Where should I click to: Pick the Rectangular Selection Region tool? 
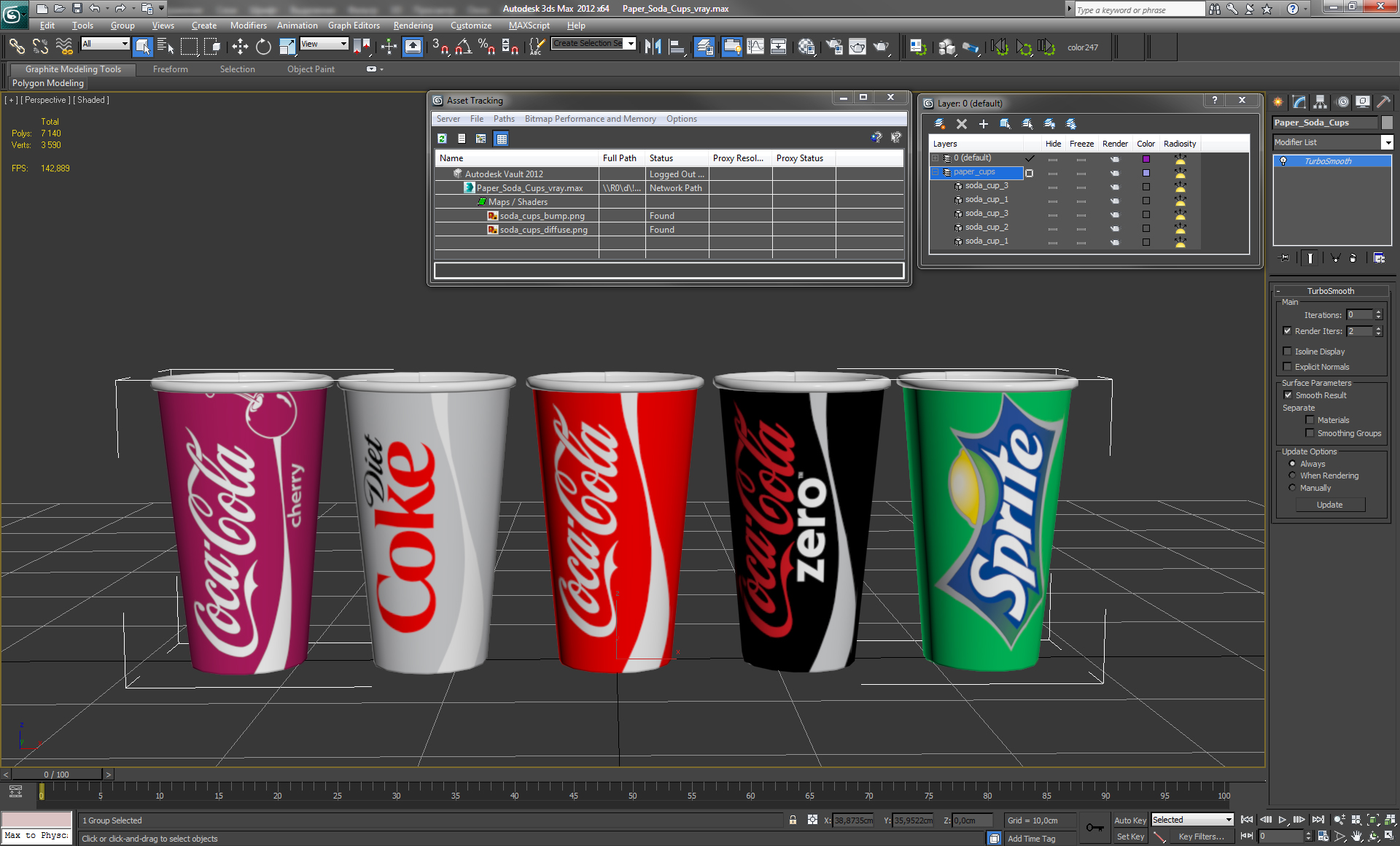tap(189, 47)
